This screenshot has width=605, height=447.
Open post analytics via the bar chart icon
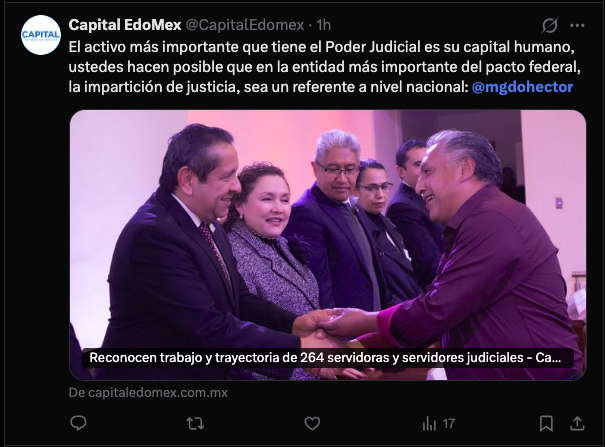pos(429,424)
